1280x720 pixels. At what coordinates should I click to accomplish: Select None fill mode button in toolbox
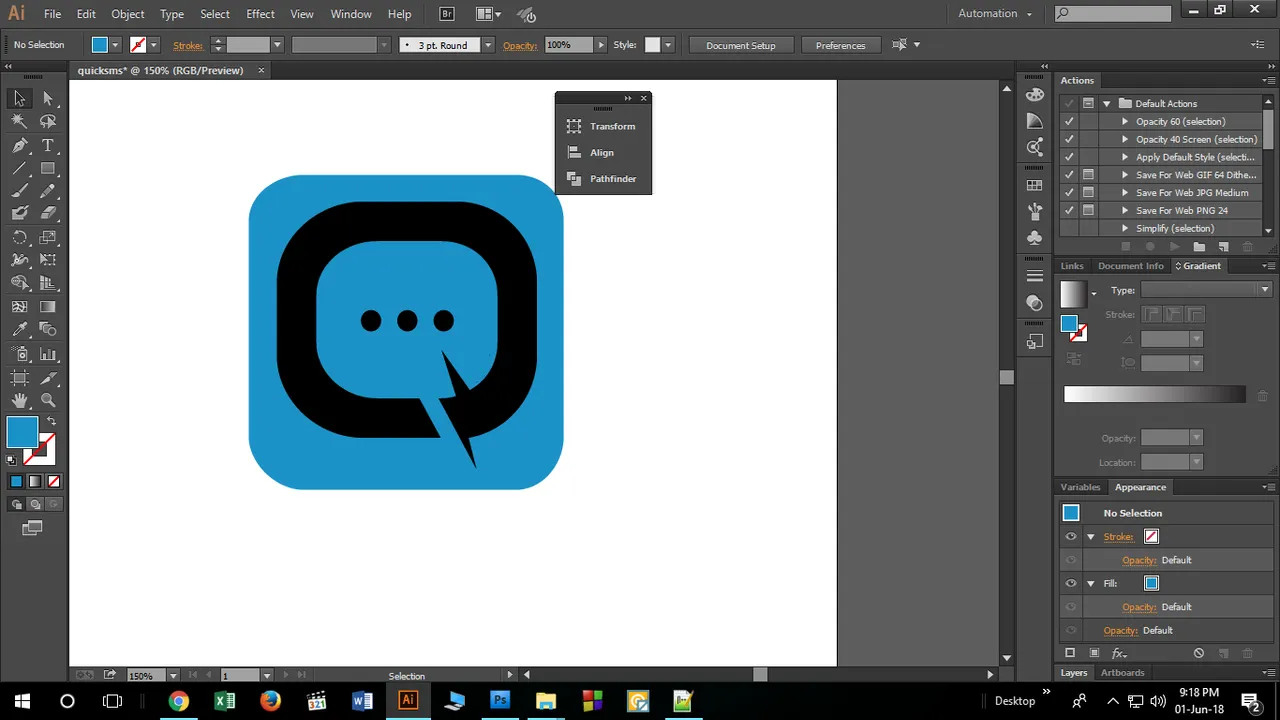(x=54, y=481)
